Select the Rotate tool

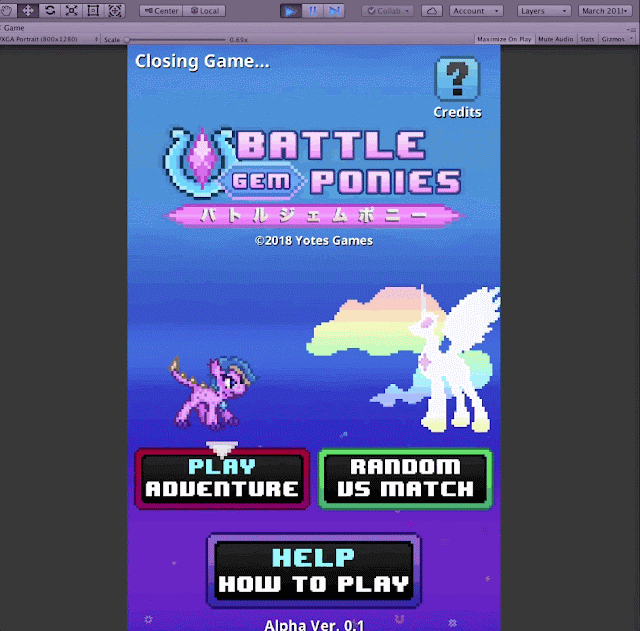50,11
